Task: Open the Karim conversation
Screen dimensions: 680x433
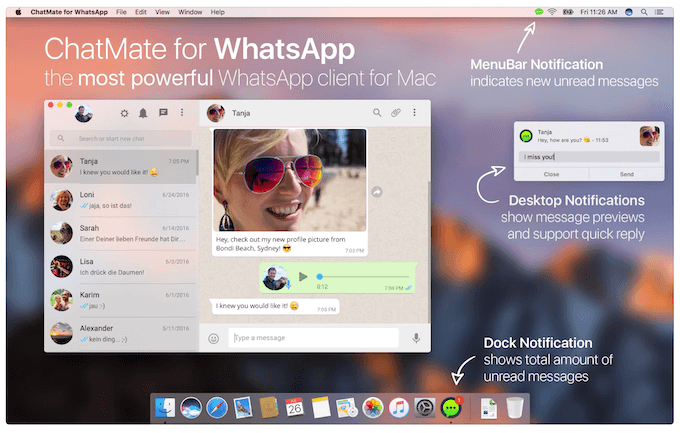Action: coord(121,300)
